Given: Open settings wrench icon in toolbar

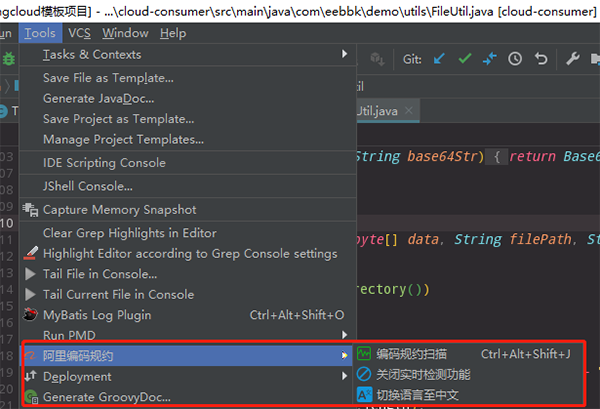Looking at the screenshot, I should tap(573, 59).
